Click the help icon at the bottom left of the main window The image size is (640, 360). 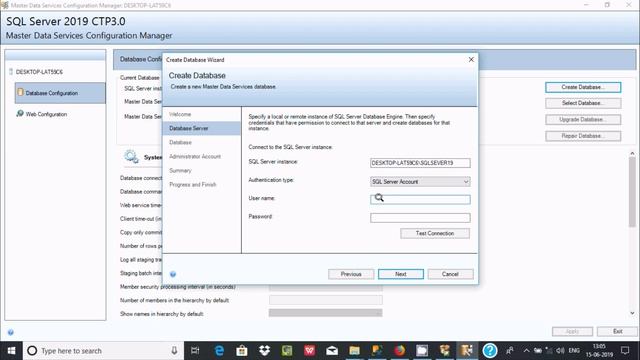coord(11,332)
